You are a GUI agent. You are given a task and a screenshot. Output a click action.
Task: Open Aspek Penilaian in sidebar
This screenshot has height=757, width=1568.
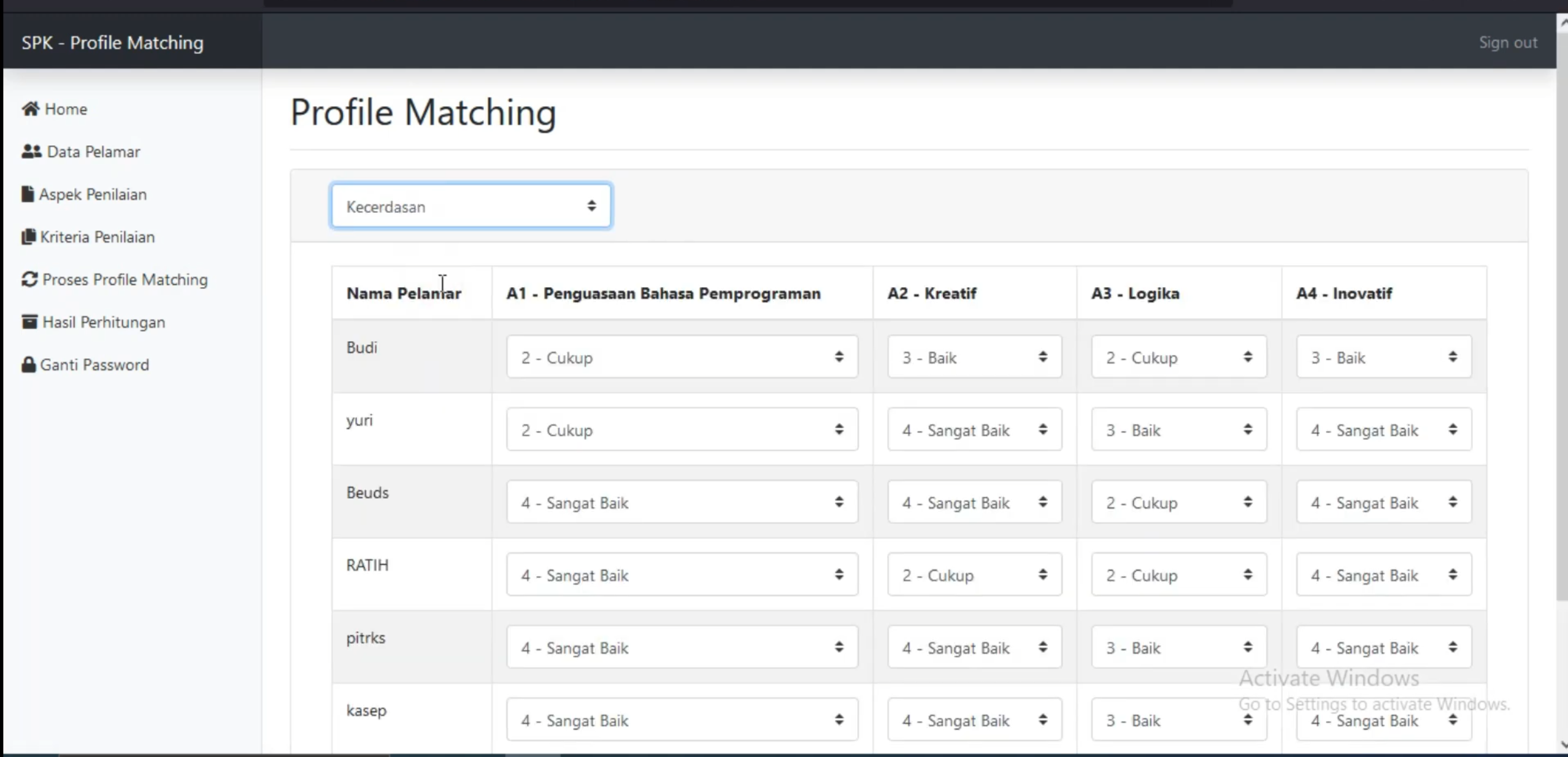tap(93, 194)
